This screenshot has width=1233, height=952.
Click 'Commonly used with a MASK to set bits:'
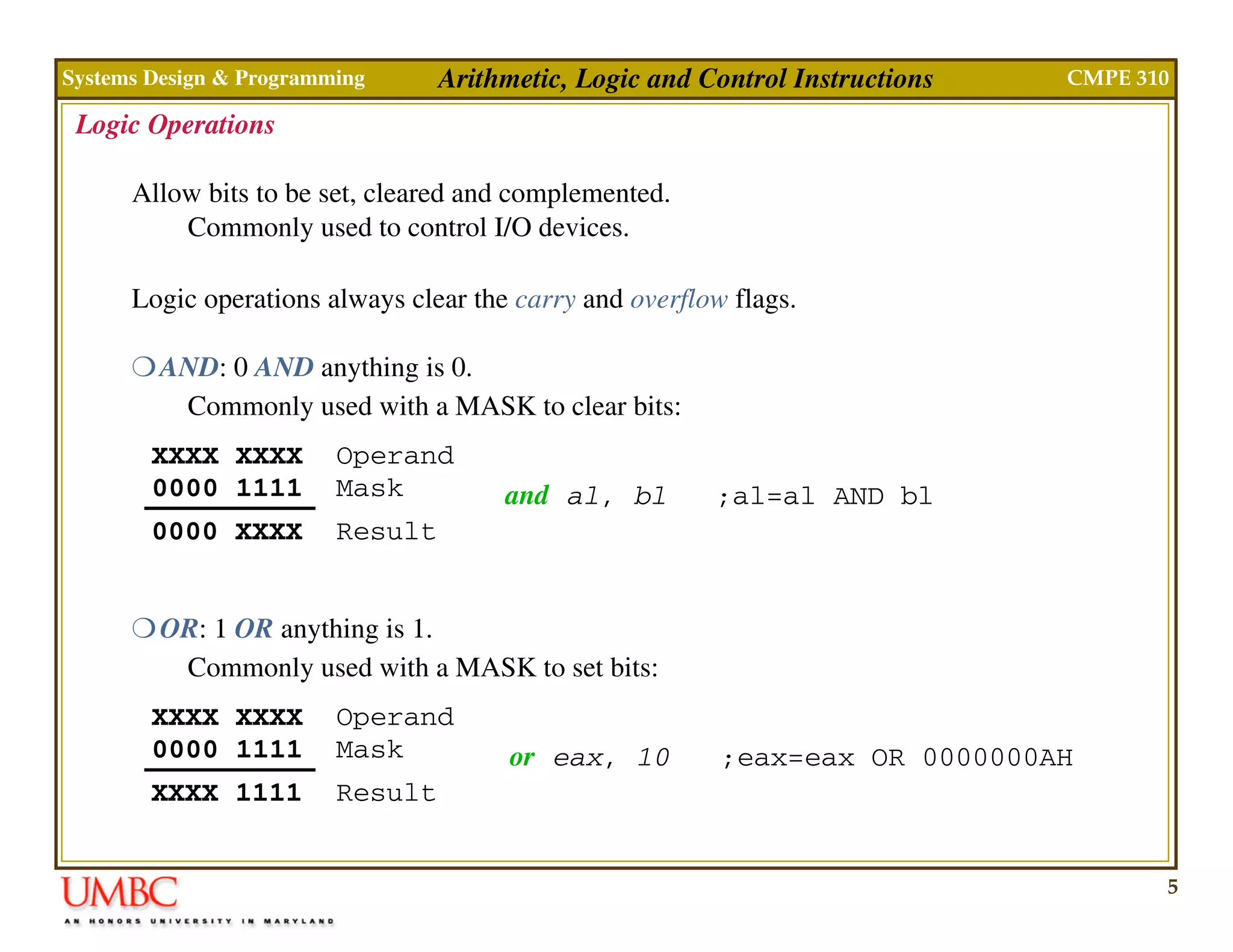coord(423,668)
